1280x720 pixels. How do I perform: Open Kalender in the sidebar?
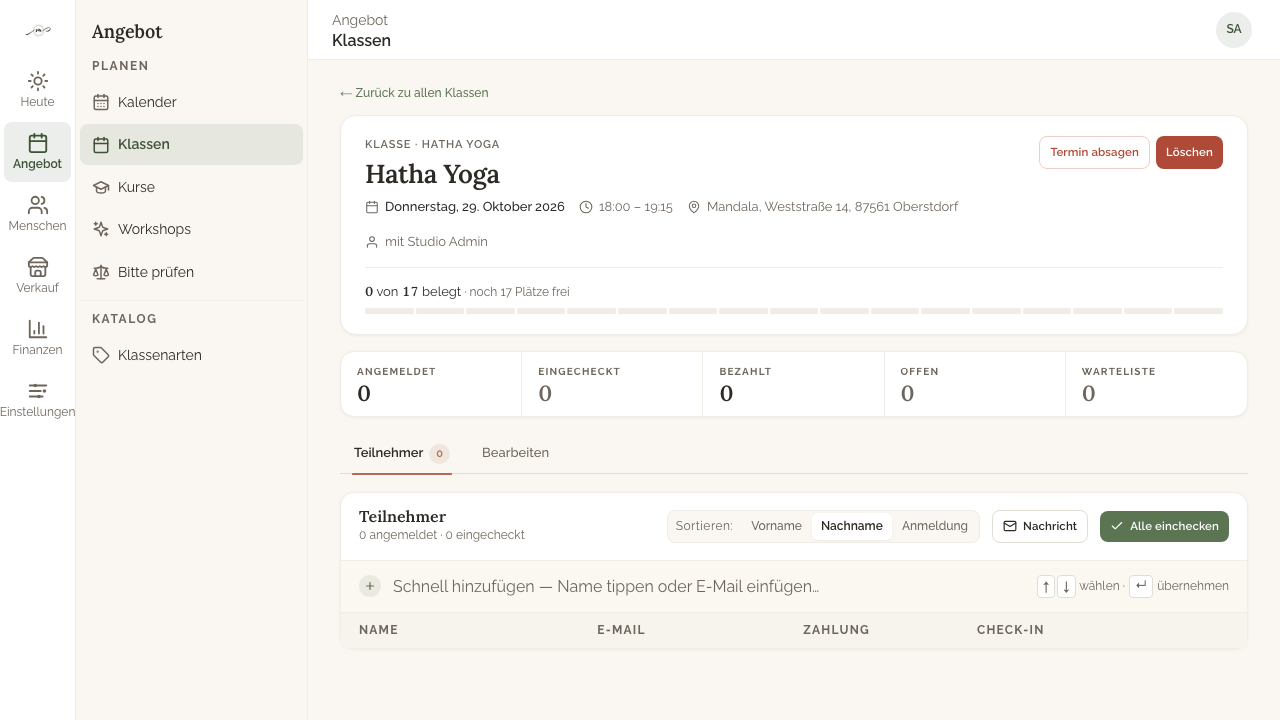pyautogui.click(x=191, y=102)
